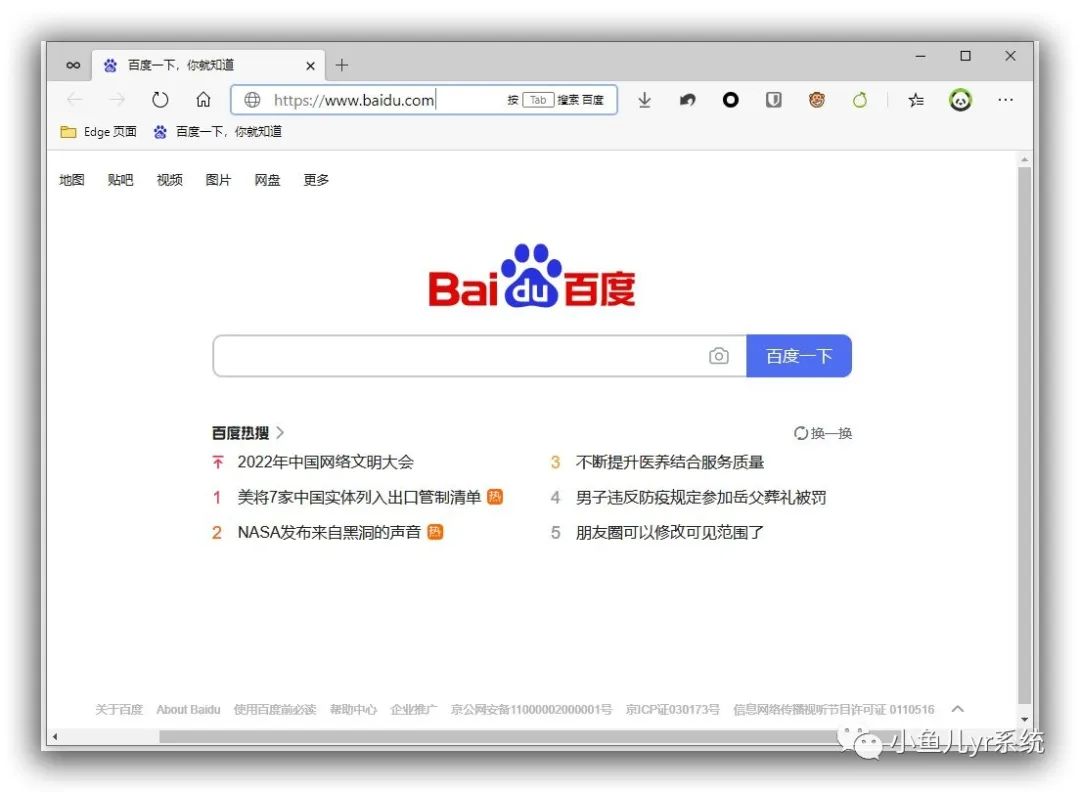Expand 百度热搜 via its arrow

click(x=281, y=432)
